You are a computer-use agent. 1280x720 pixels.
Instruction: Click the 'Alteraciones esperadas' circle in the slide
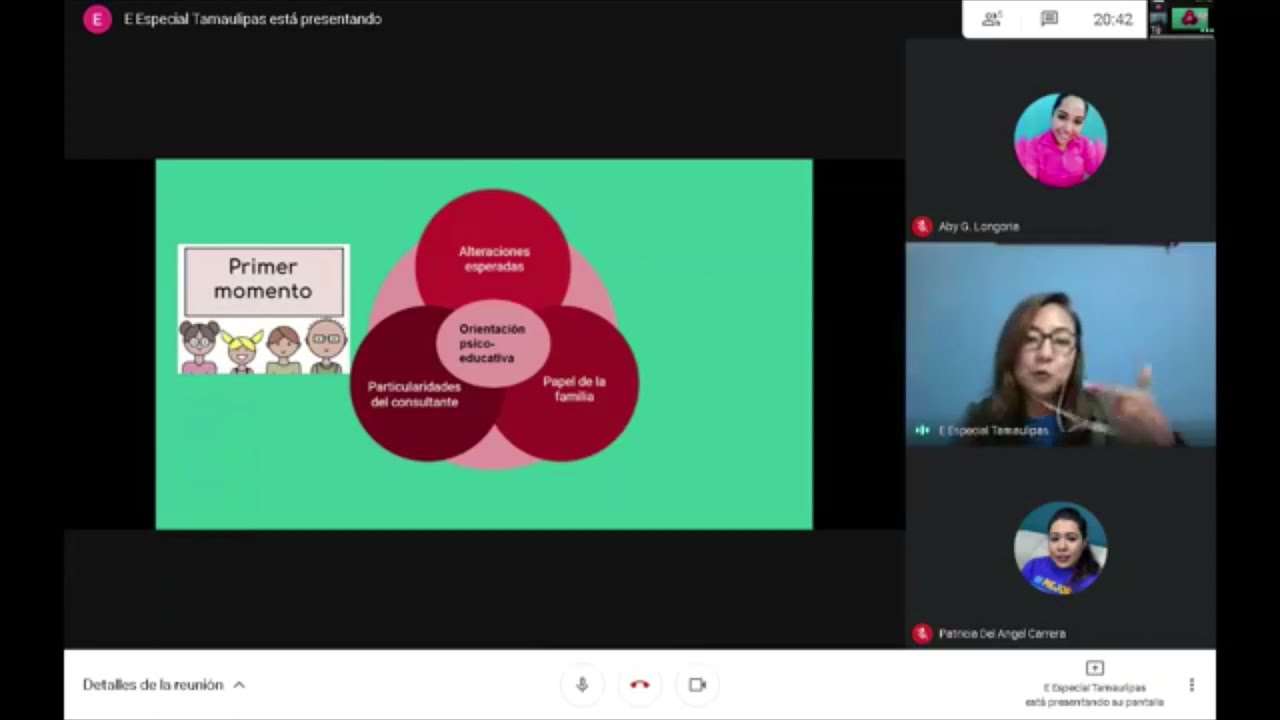(493, 251)
